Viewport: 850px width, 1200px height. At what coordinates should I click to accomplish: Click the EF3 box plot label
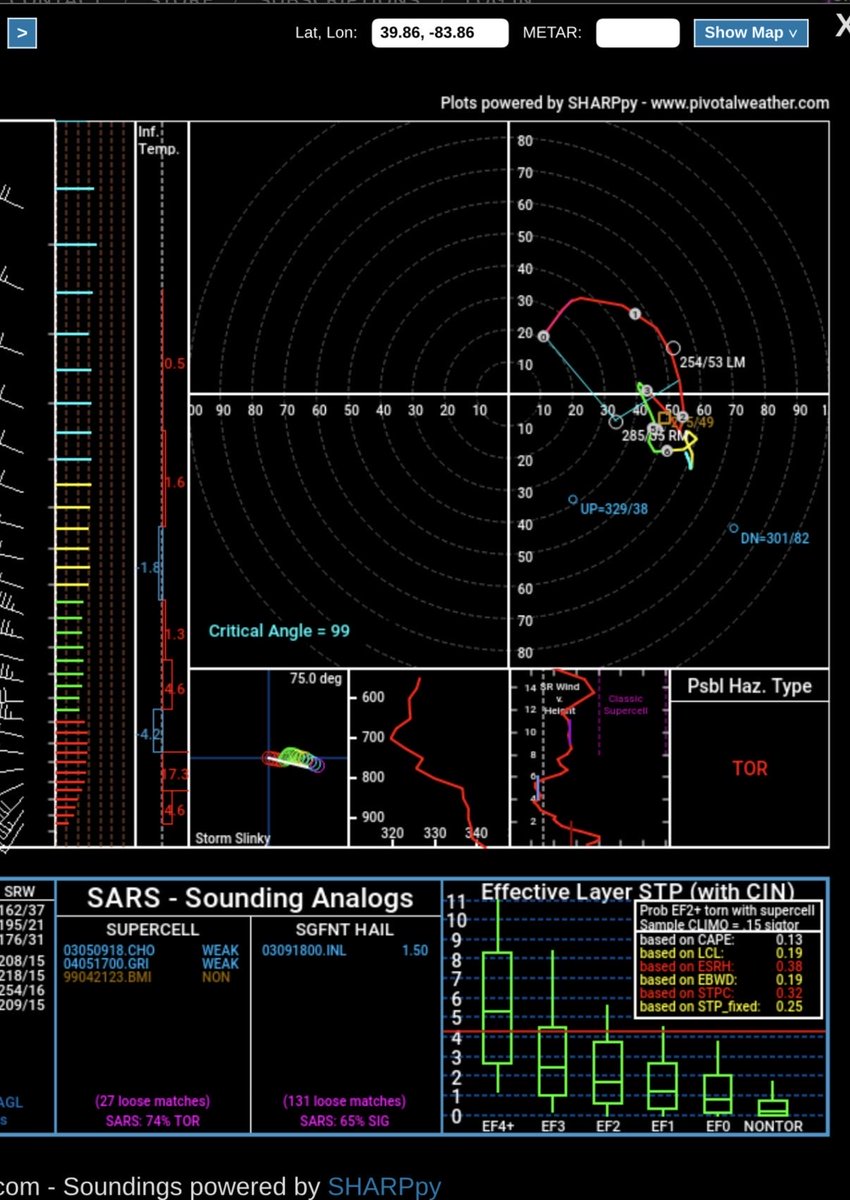click(x=551, y=1125)
